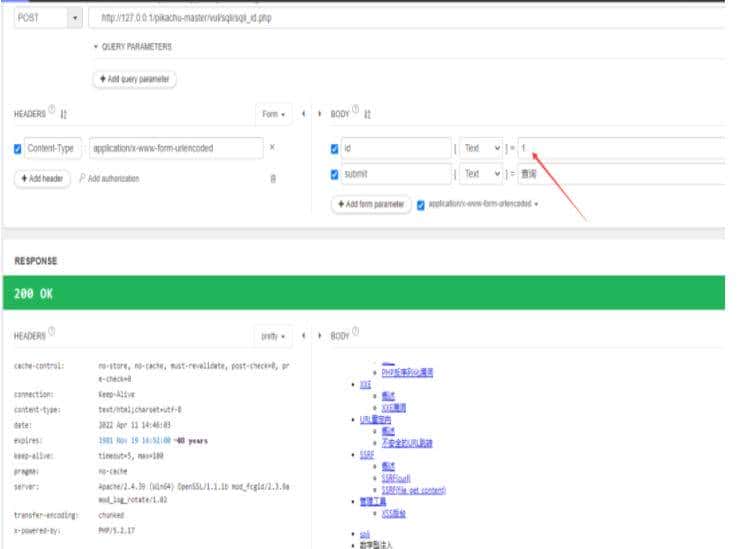Open the 概述 link under SSRF
Viewport: 741px width, 549px height.
point(388,467)
